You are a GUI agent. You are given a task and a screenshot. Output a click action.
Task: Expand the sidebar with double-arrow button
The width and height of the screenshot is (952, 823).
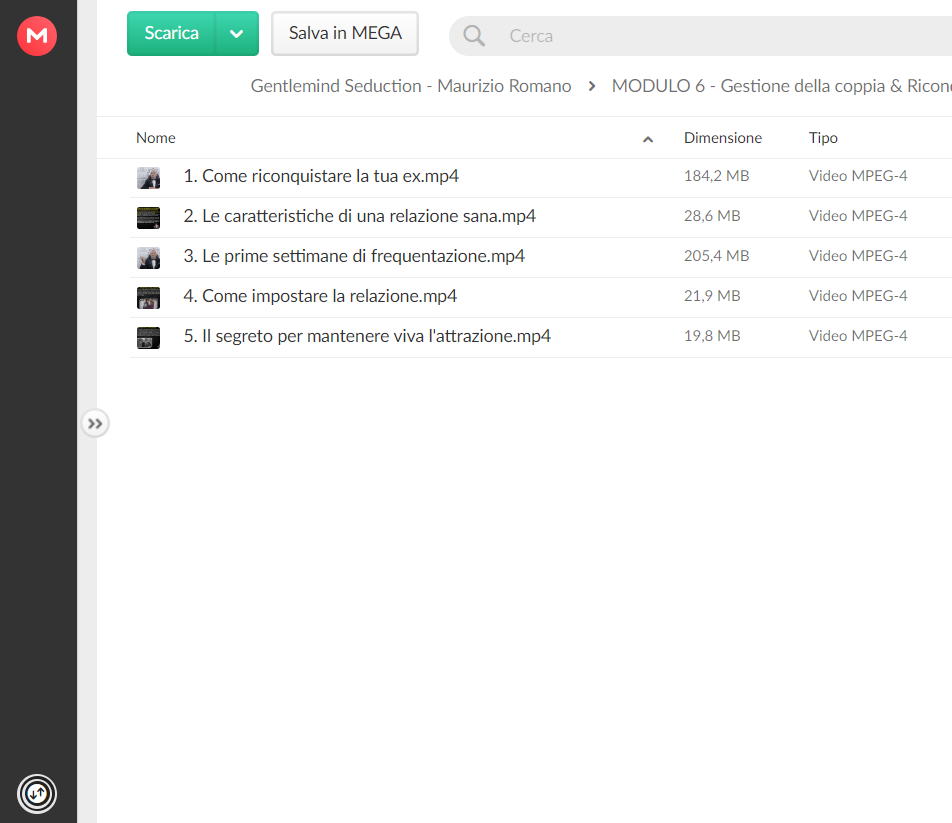[x=95, y=424]
